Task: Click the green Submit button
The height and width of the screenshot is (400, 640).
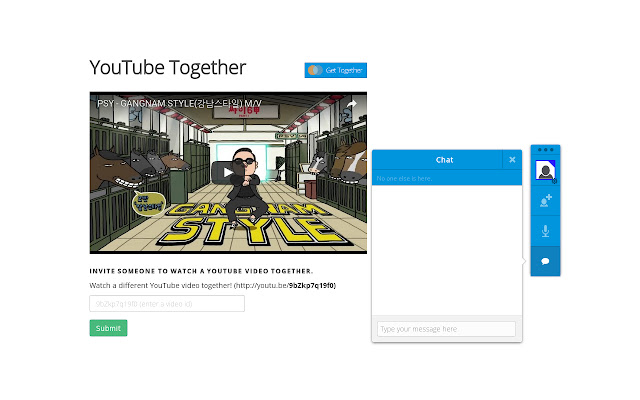Action: (x=108, y=328)
